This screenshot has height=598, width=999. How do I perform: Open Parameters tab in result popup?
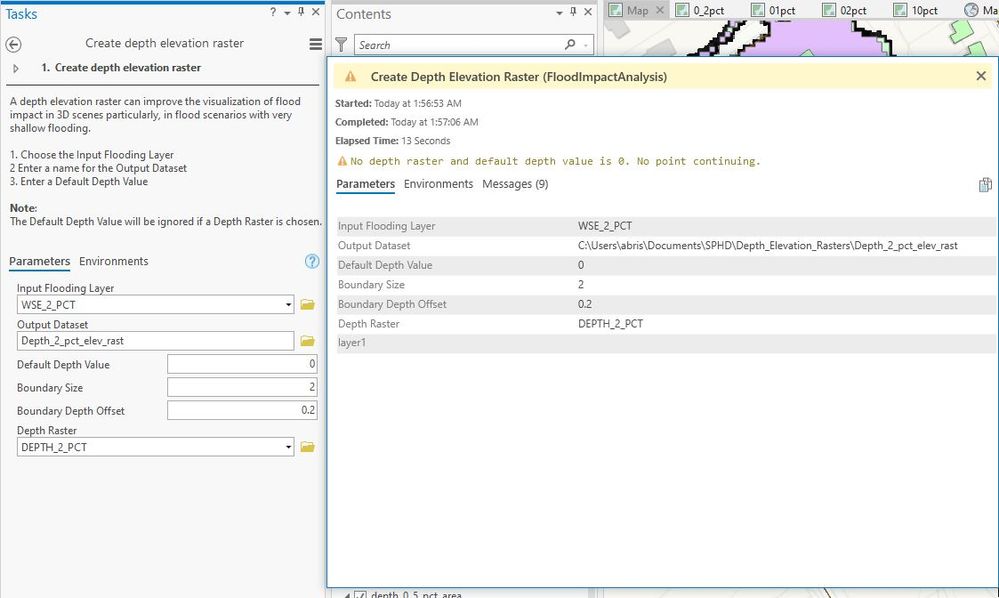pyautogui.click(x=366, y=184)
